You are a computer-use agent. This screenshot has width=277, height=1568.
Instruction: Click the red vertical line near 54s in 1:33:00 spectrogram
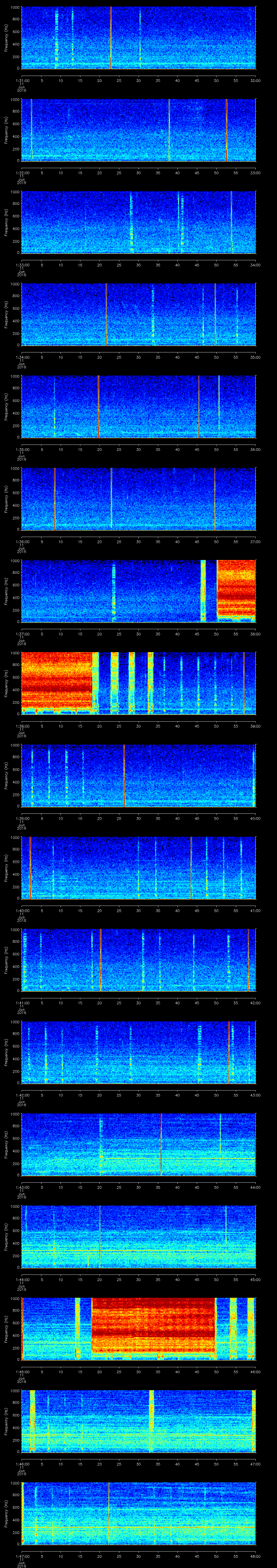pyautogui.click(x=231, y=222)
